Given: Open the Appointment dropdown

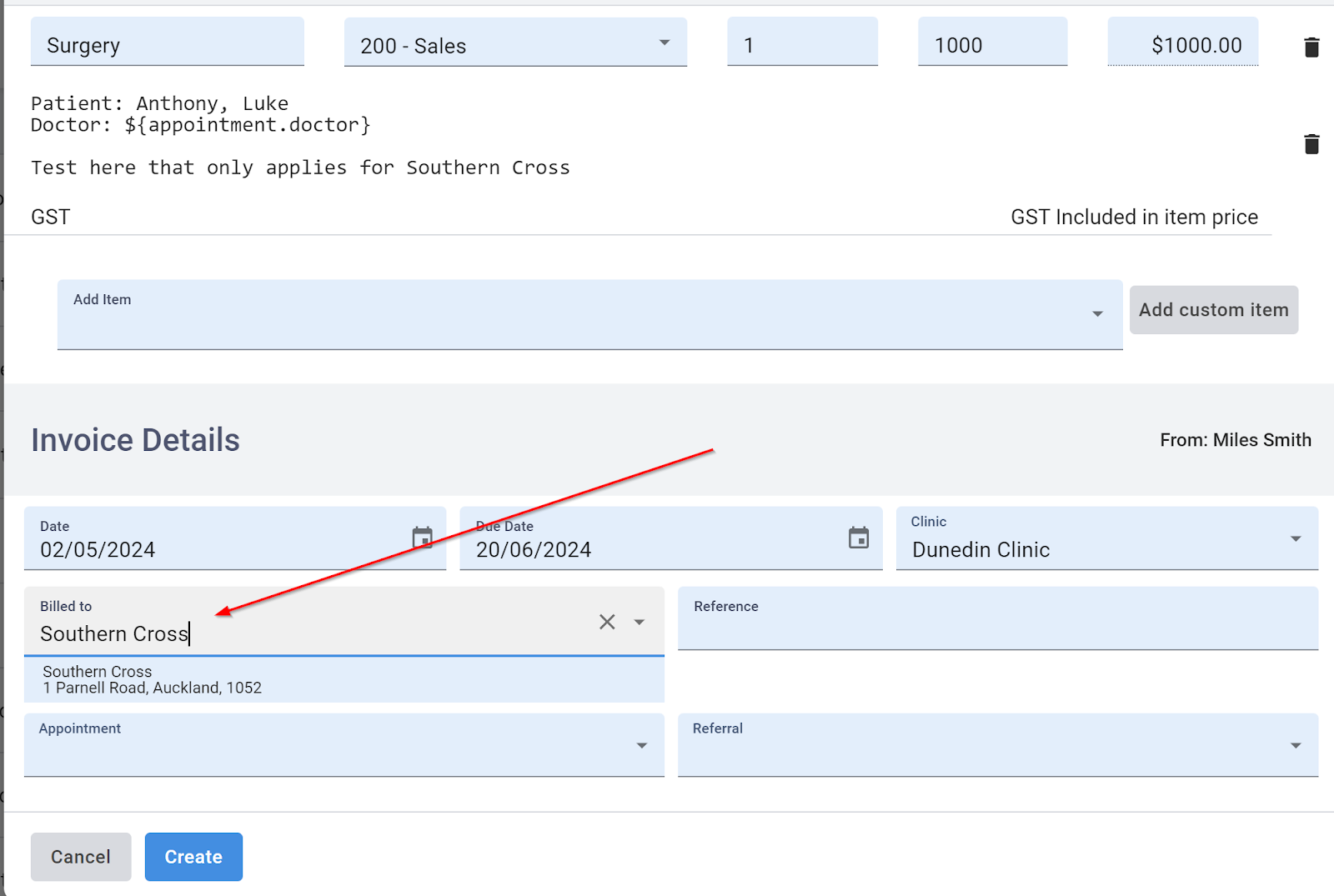Looking at the screenshot, I should click(640, 745).
